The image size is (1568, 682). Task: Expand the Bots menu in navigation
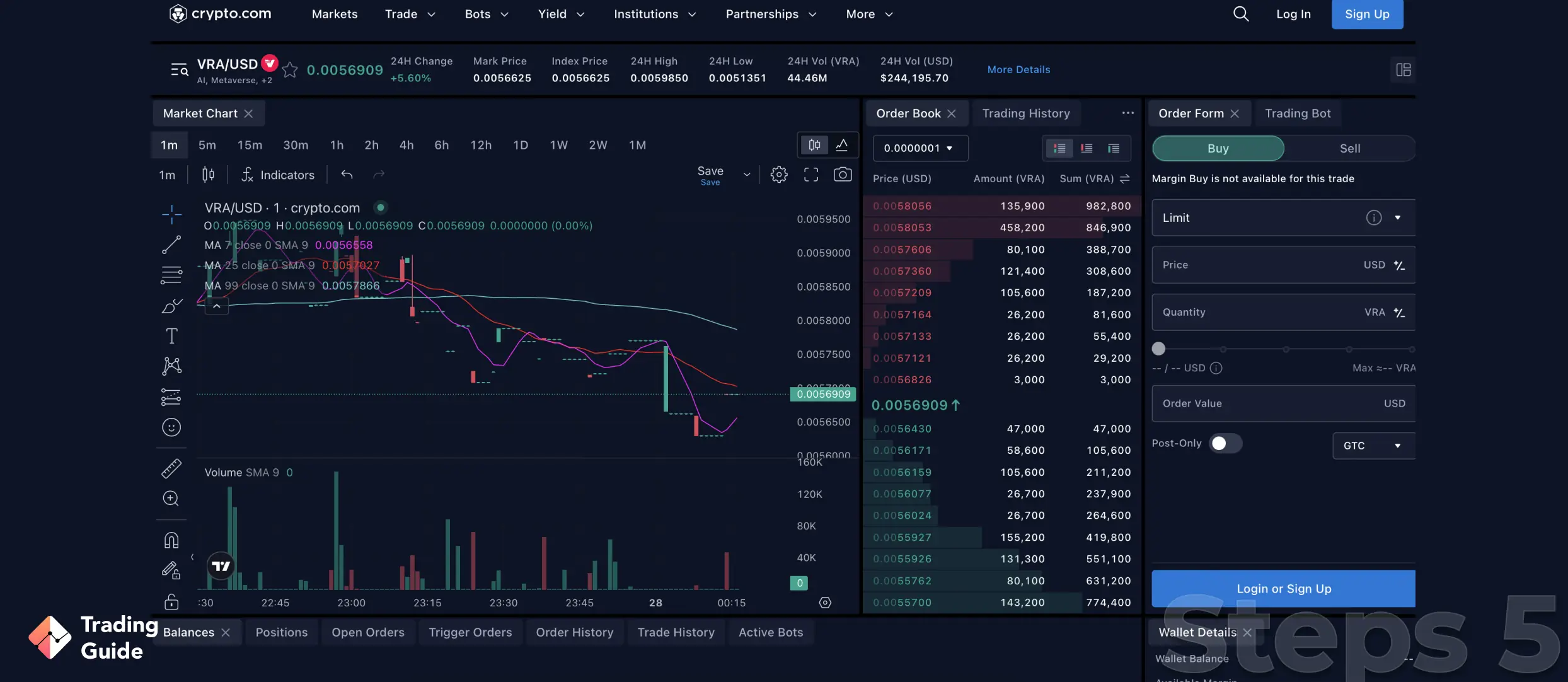pos(487,14)
